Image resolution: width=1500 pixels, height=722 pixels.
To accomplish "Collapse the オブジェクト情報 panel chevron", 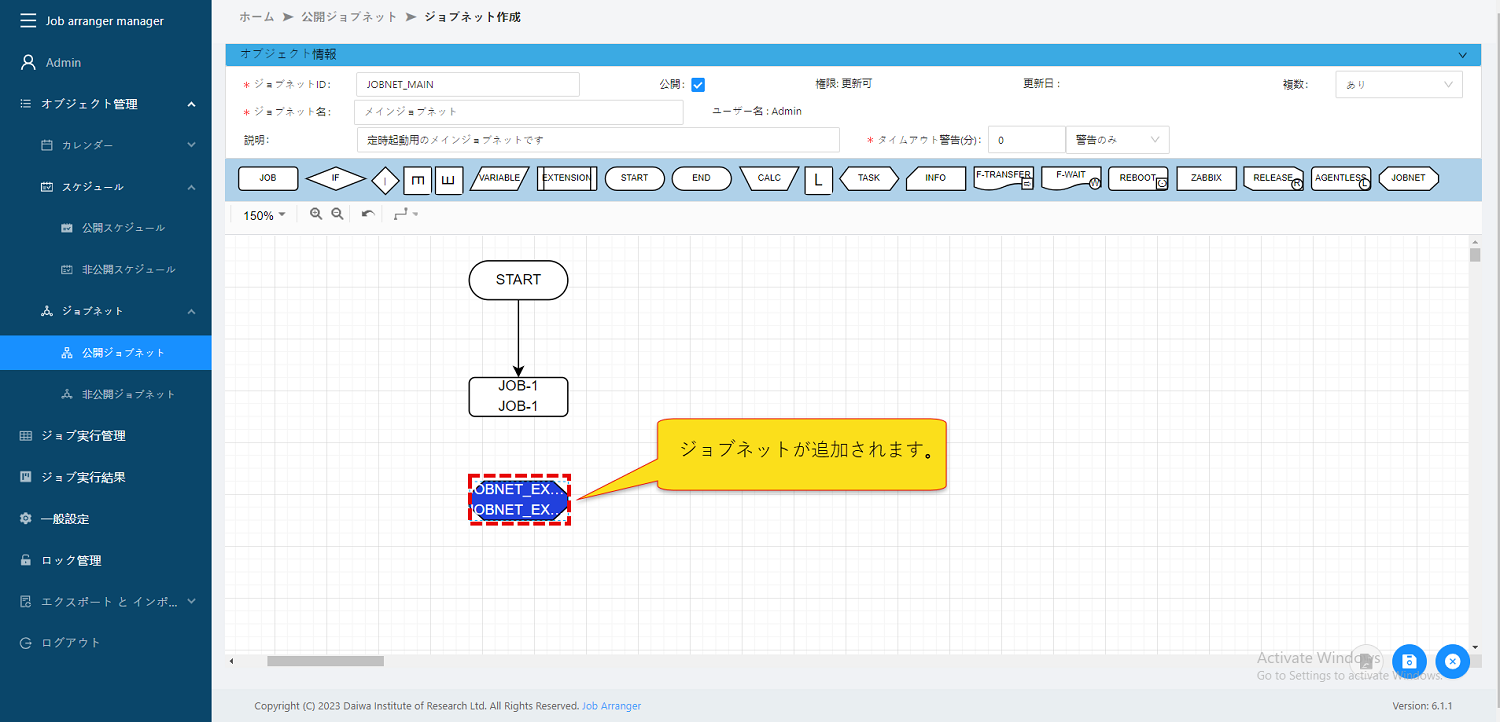I will click(1463, 55).
